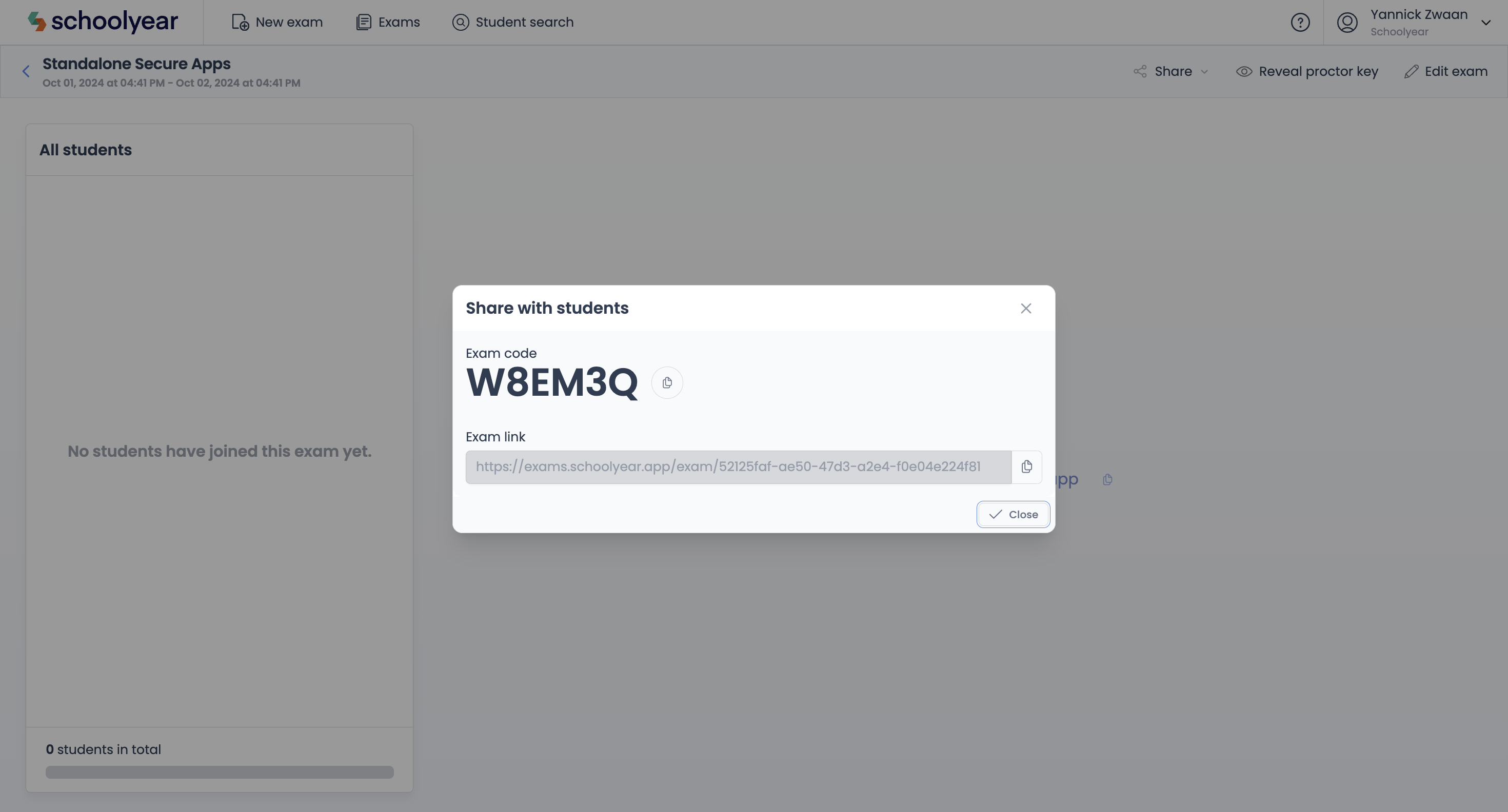Image resolution: width=1508 pixels, height=812 pixels.
Task: Click the copy icon behind the dialog
Action: 1107,480
